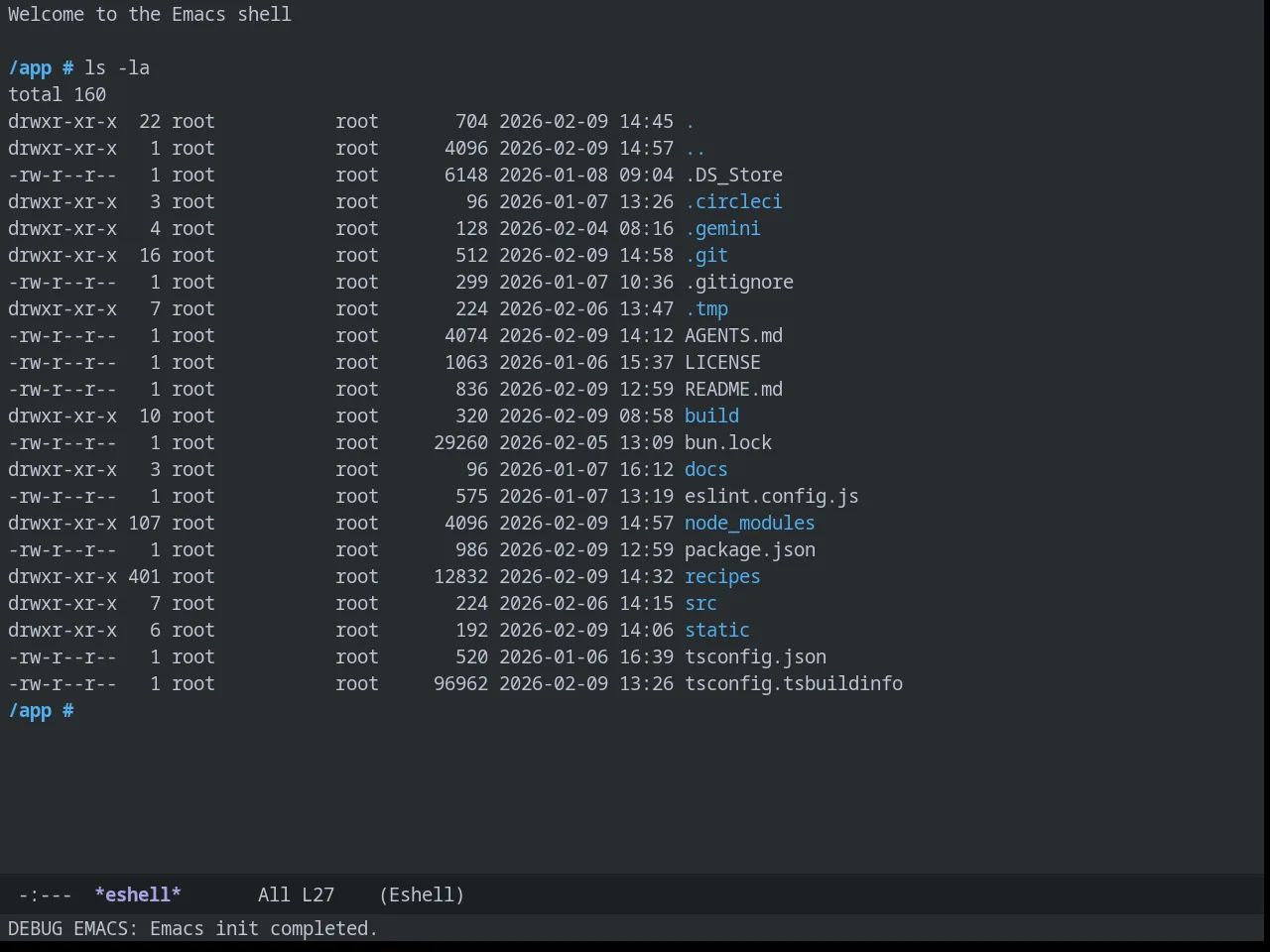Click the permissions drwxr-xr-x on src row
This screenshot has width=1270, height=952.
click(63, 603)
